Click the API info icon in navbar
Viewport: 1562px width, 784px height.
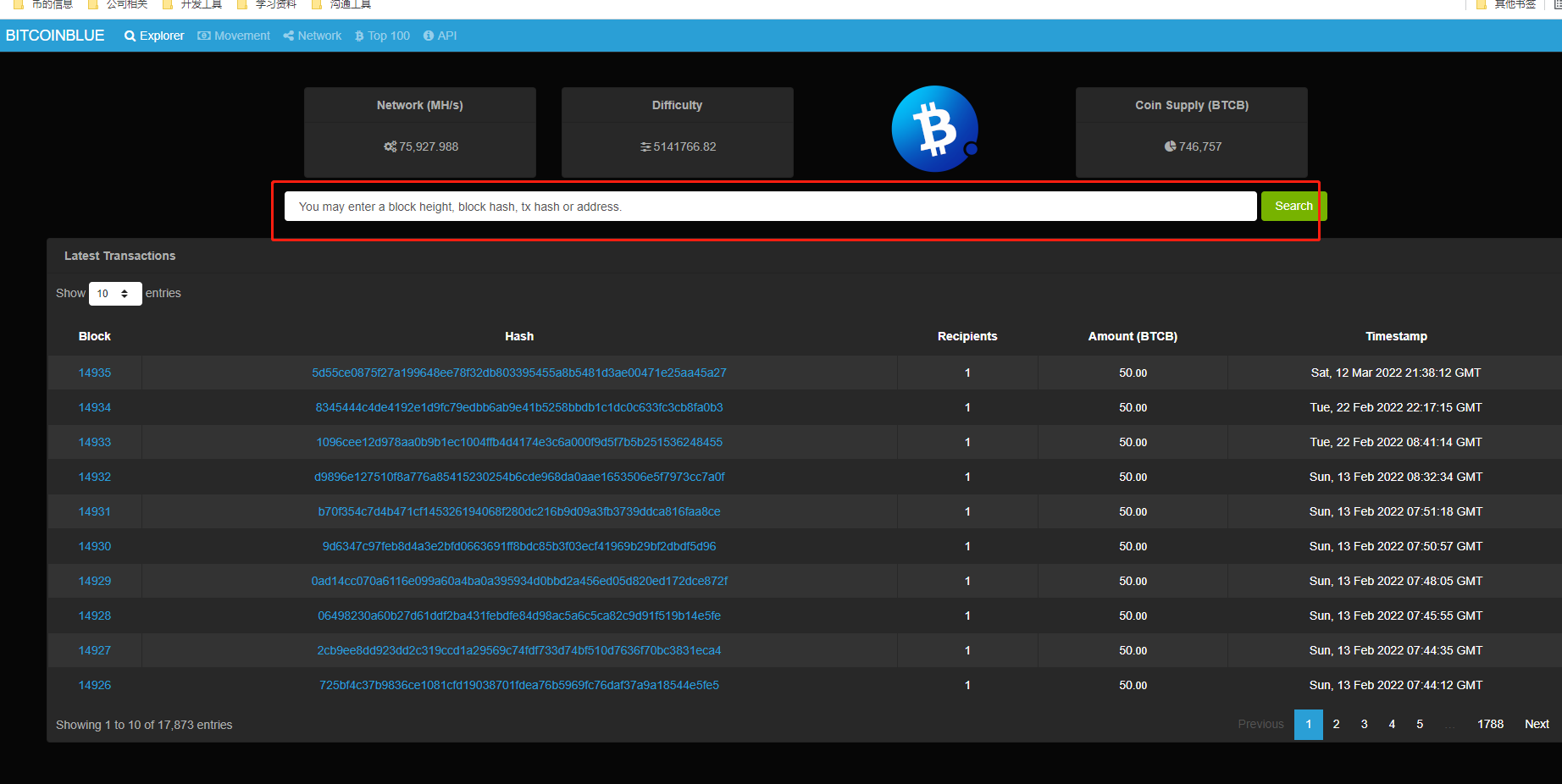click(x=429, y=36)
